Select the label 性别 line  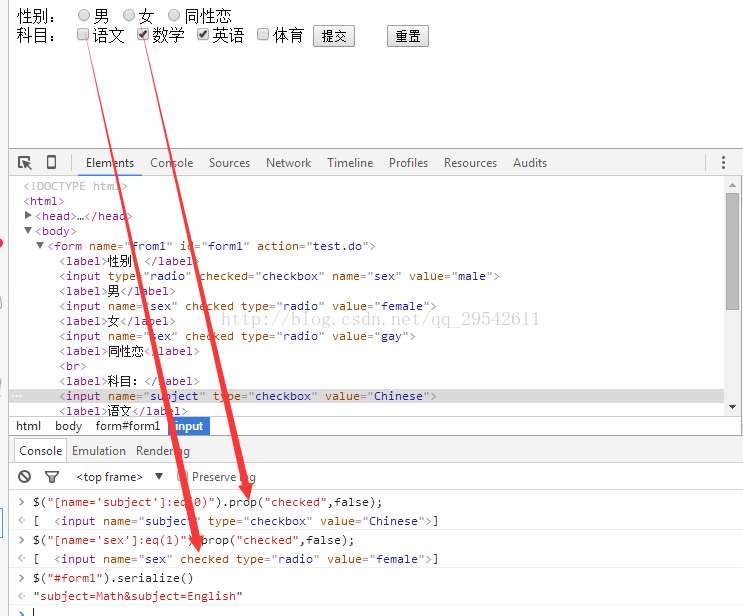(129, 261)
